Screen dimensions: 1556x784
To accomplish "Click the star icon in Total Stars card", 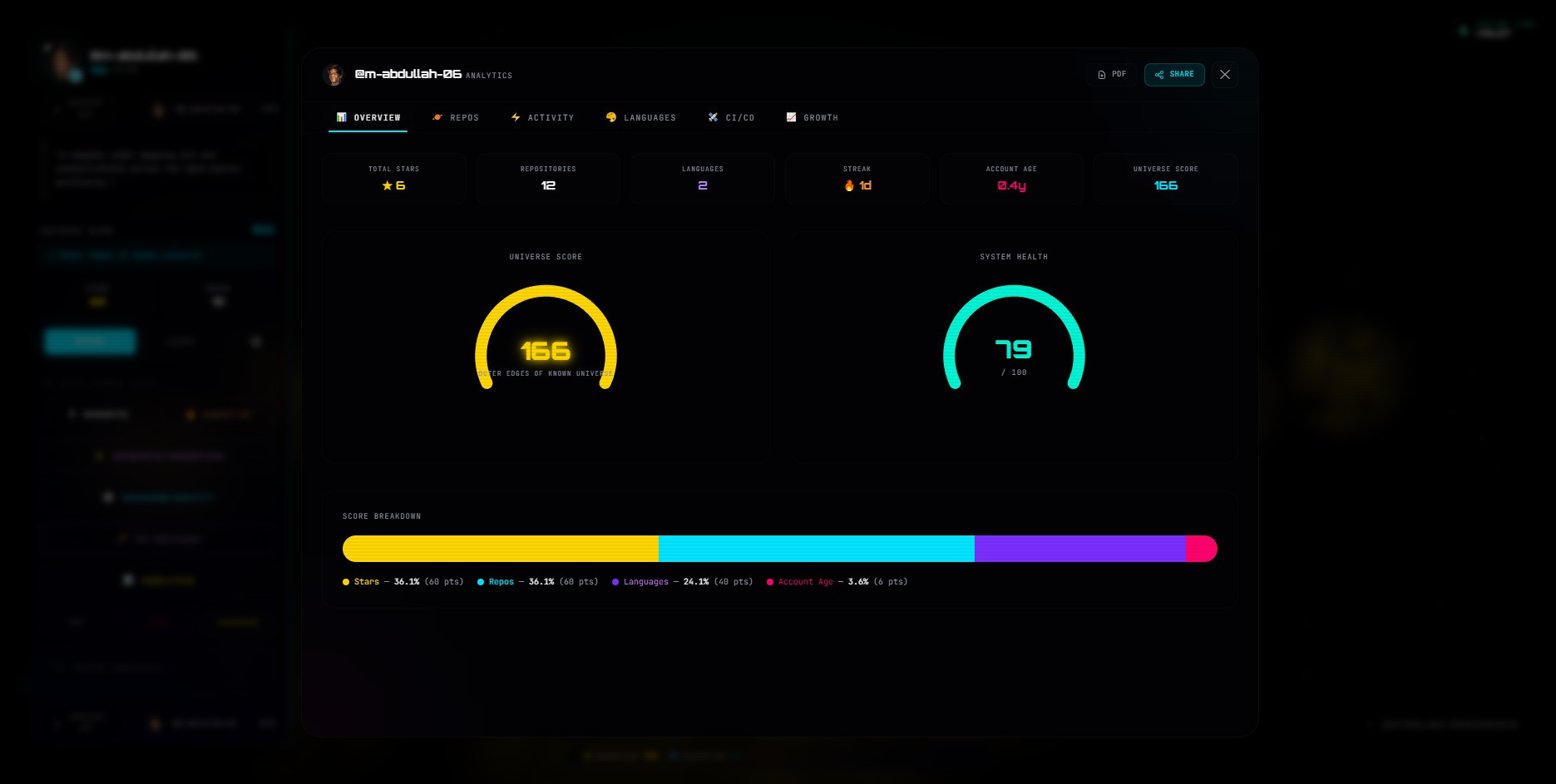I will [x=387, y=185].
